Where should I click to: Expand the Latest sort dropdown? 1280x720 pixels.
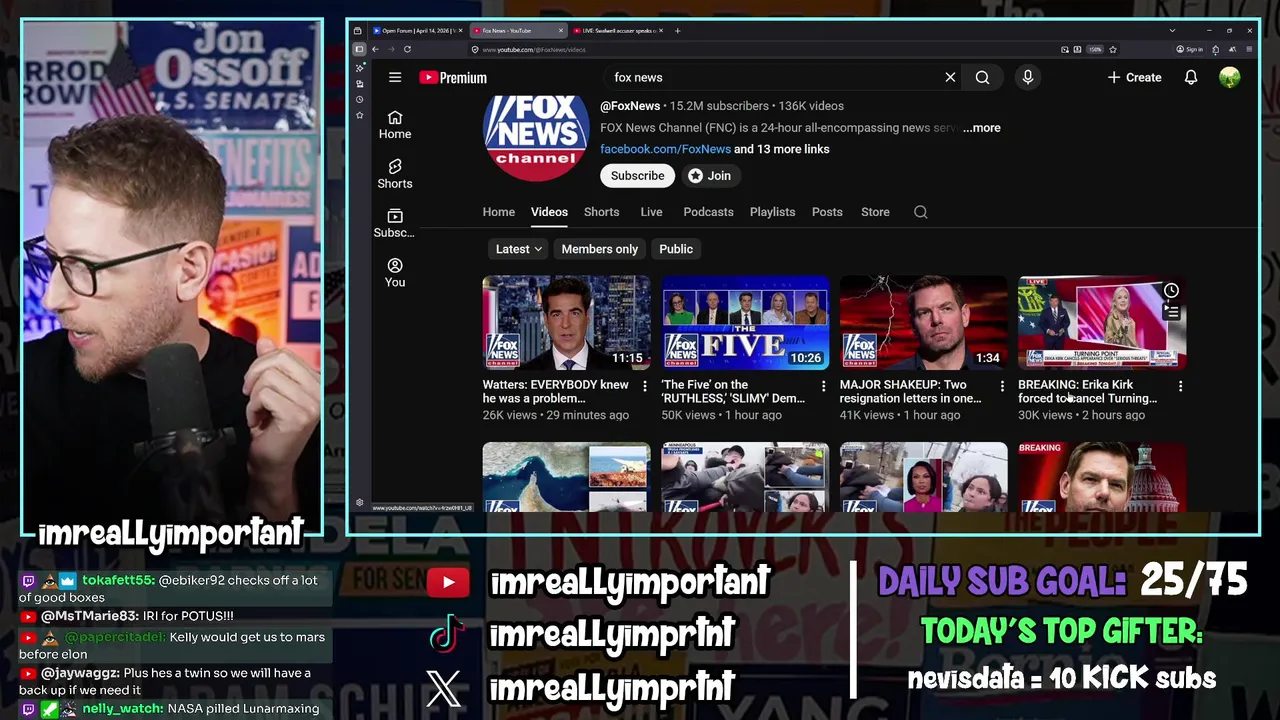519,249
